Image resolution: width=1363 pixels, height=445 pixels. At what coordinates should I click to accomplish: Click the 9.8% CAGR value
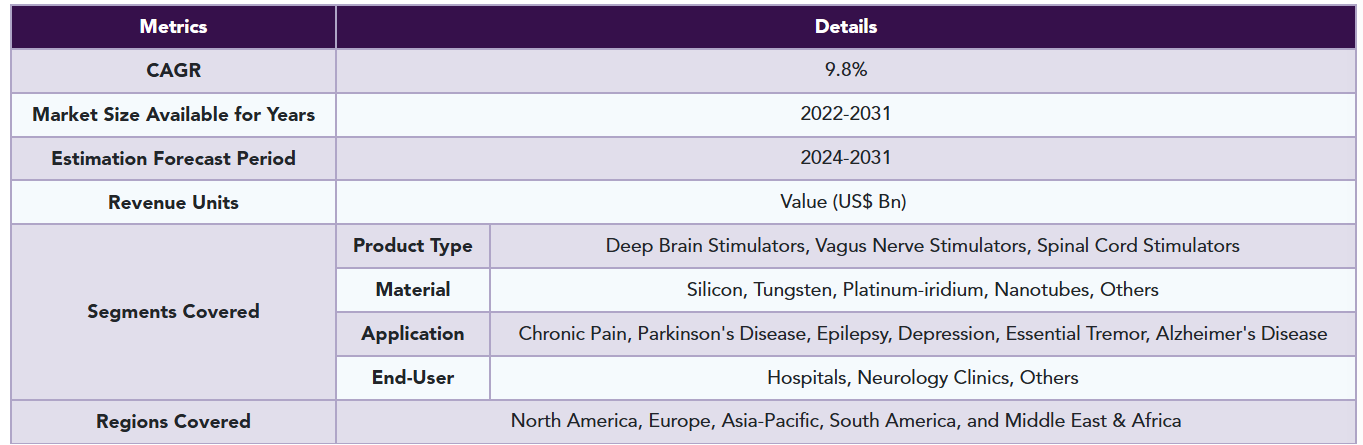[846, 70]
